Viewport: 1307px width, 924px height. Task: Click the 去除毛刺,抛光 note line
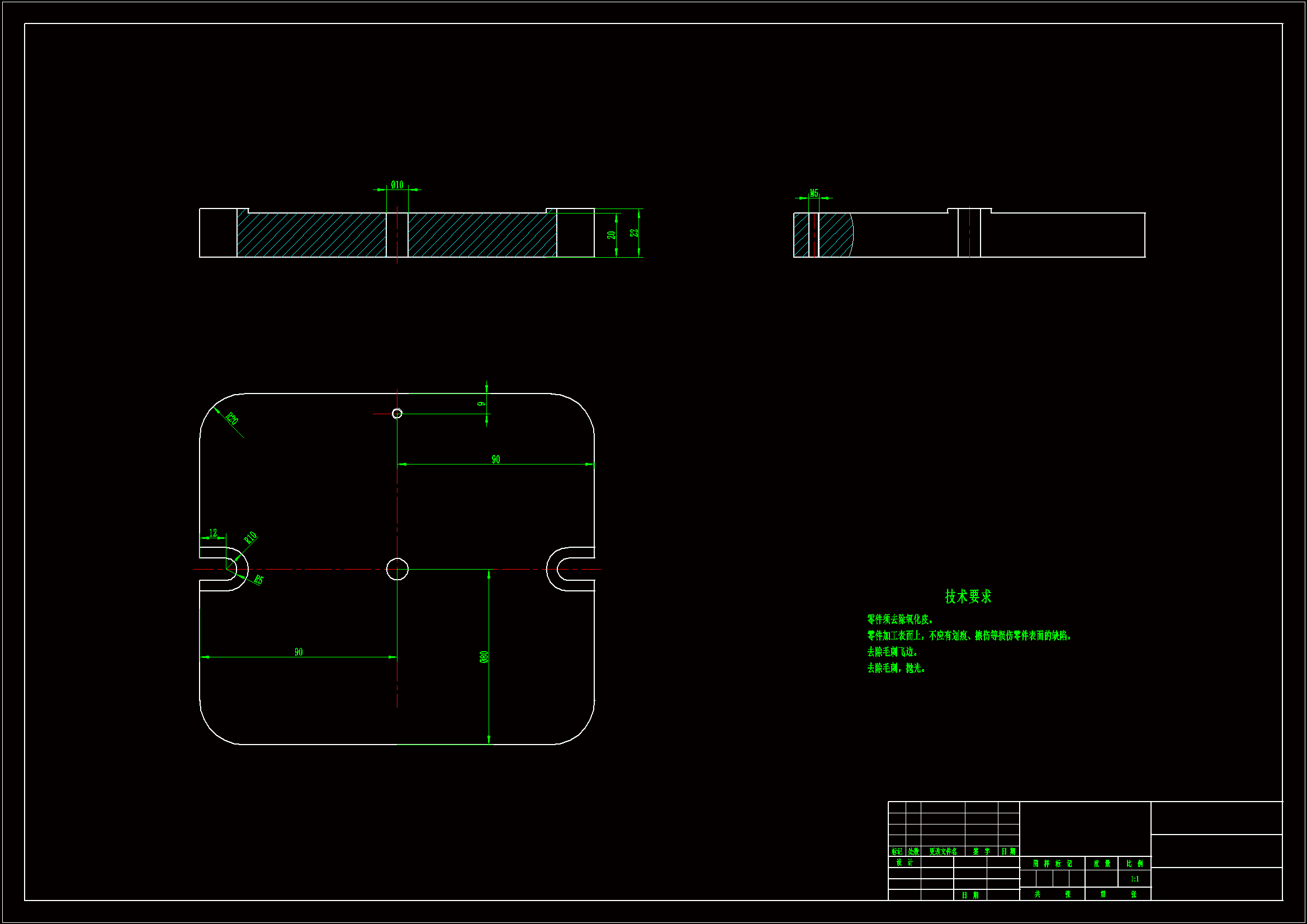pyautogui.click(x=896, y=668)
